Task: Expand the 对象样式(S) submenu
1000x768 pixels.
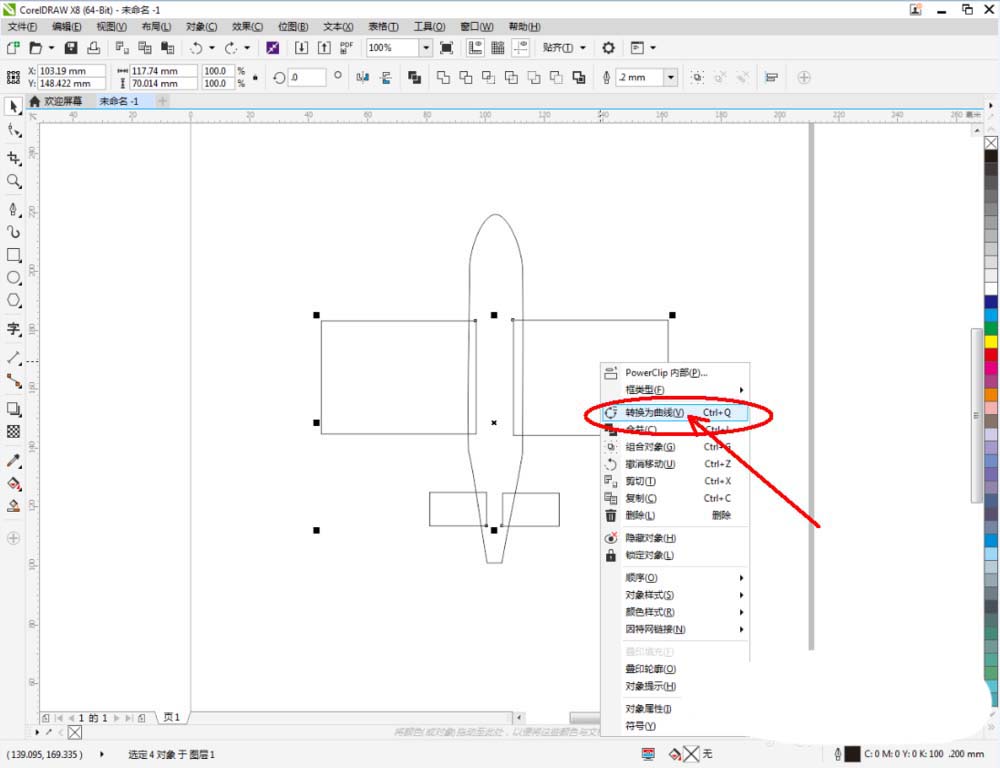Action: click(675, 595)
